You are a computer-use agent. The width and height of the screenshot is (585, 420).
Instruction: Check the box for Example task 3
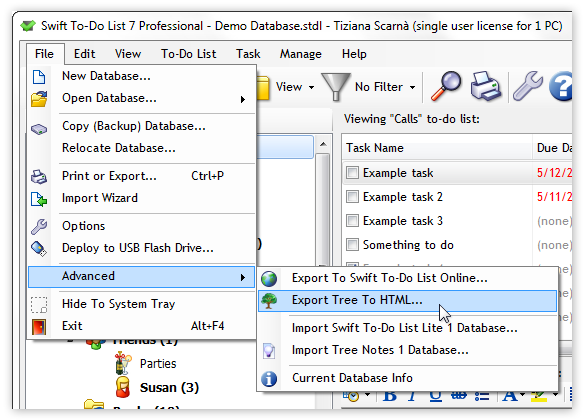pyautogui.click(x=352, y=220)
